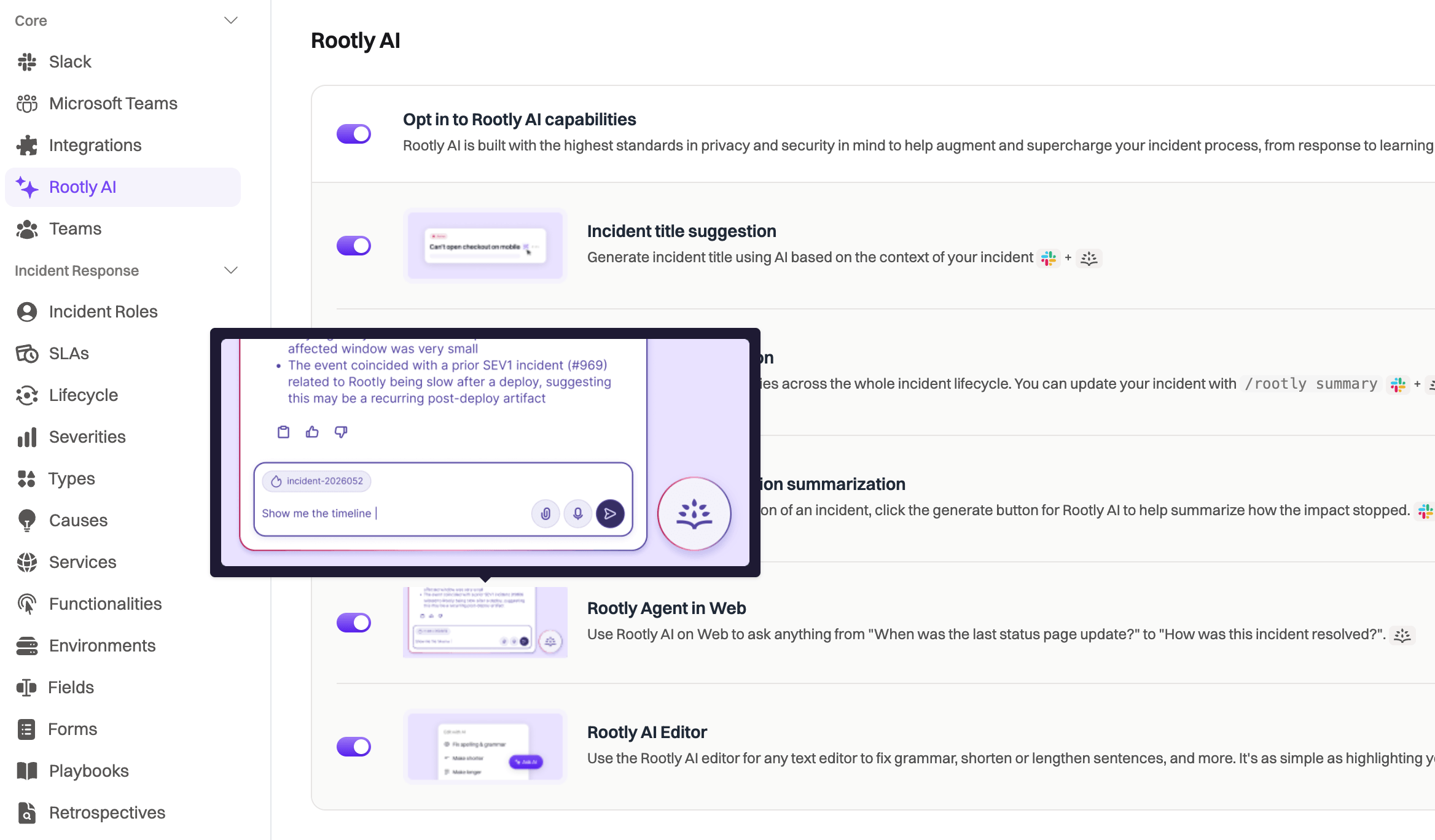Click the Incident Roles person icon
1435x840 pixels.
pos(27,312)
